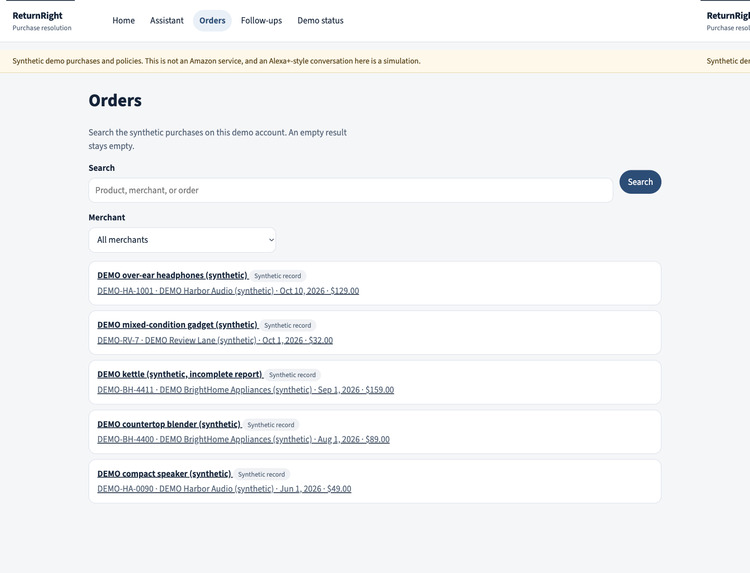Open order details DEMO-RV-7 Review Lane
This screenshot has width=750, height=573.
click(x=215, y=340)
